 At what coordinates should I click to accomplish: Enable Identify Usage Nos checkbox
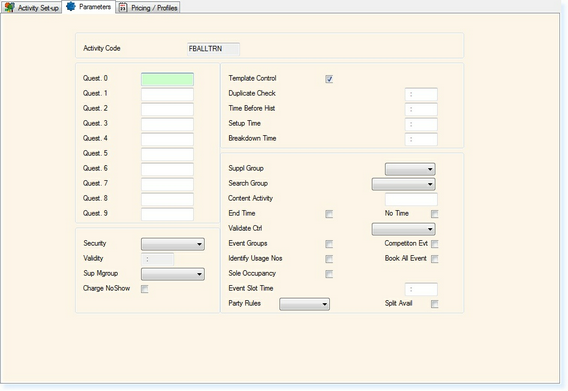[x=329, y=259]
